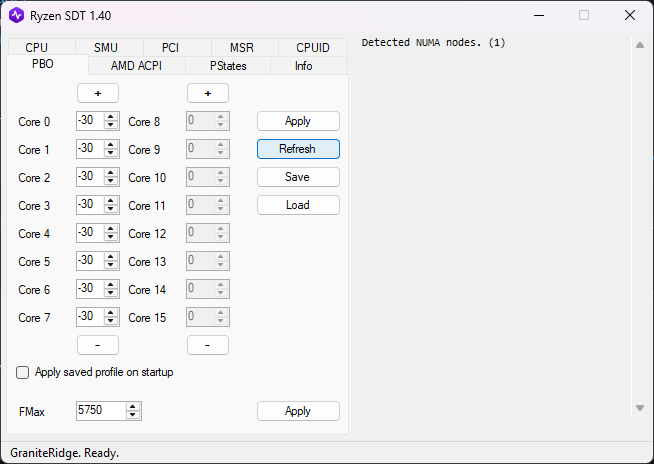The height and width of the screenshot is (464, 654).
Task: Click the log panel scroll up arrow
Action: tap(640, 45)
